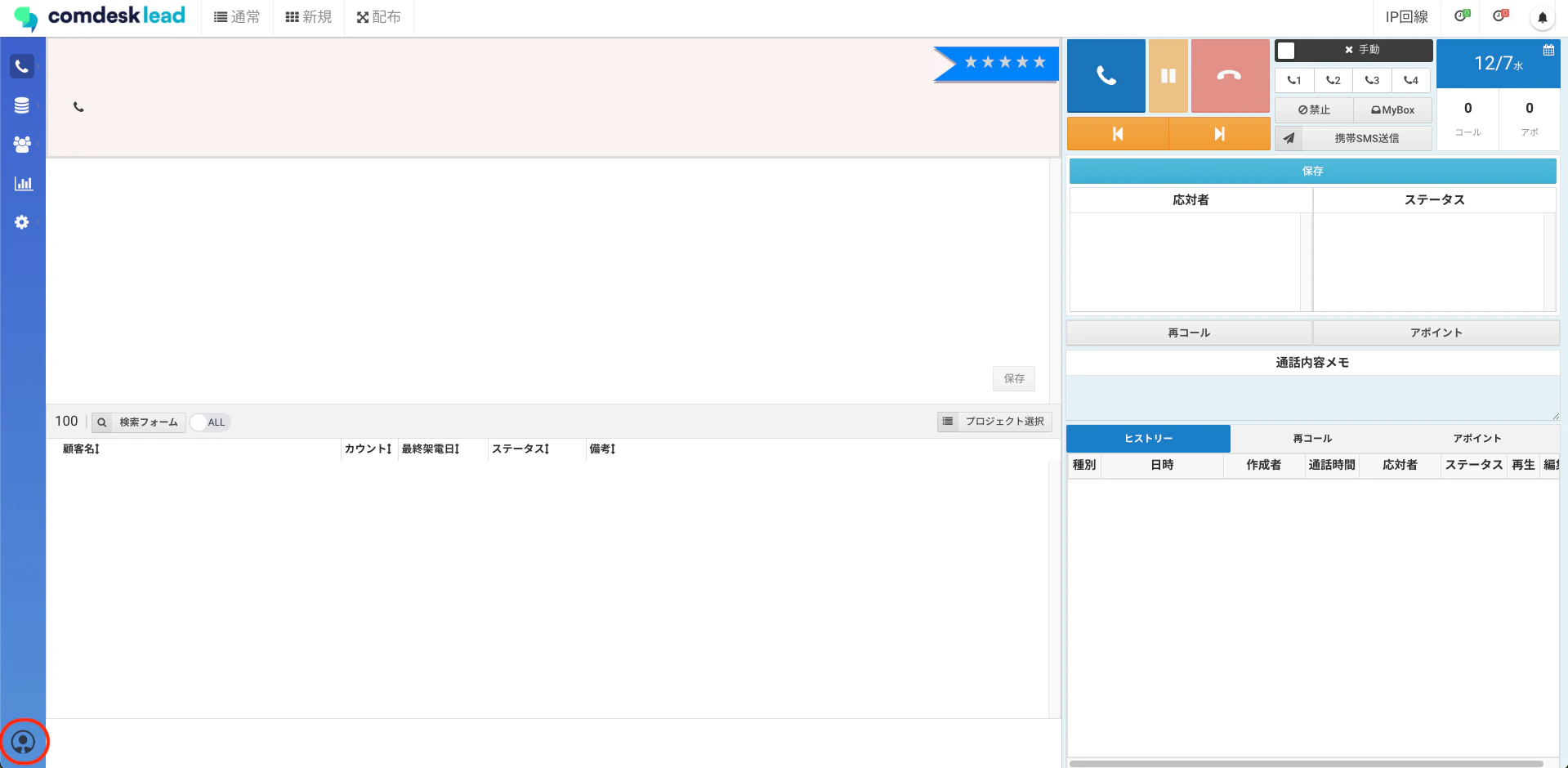Viewport: 1568px width, 768px height.
Task: Open the アポイント appointment button
Action: coord(1436,333)
